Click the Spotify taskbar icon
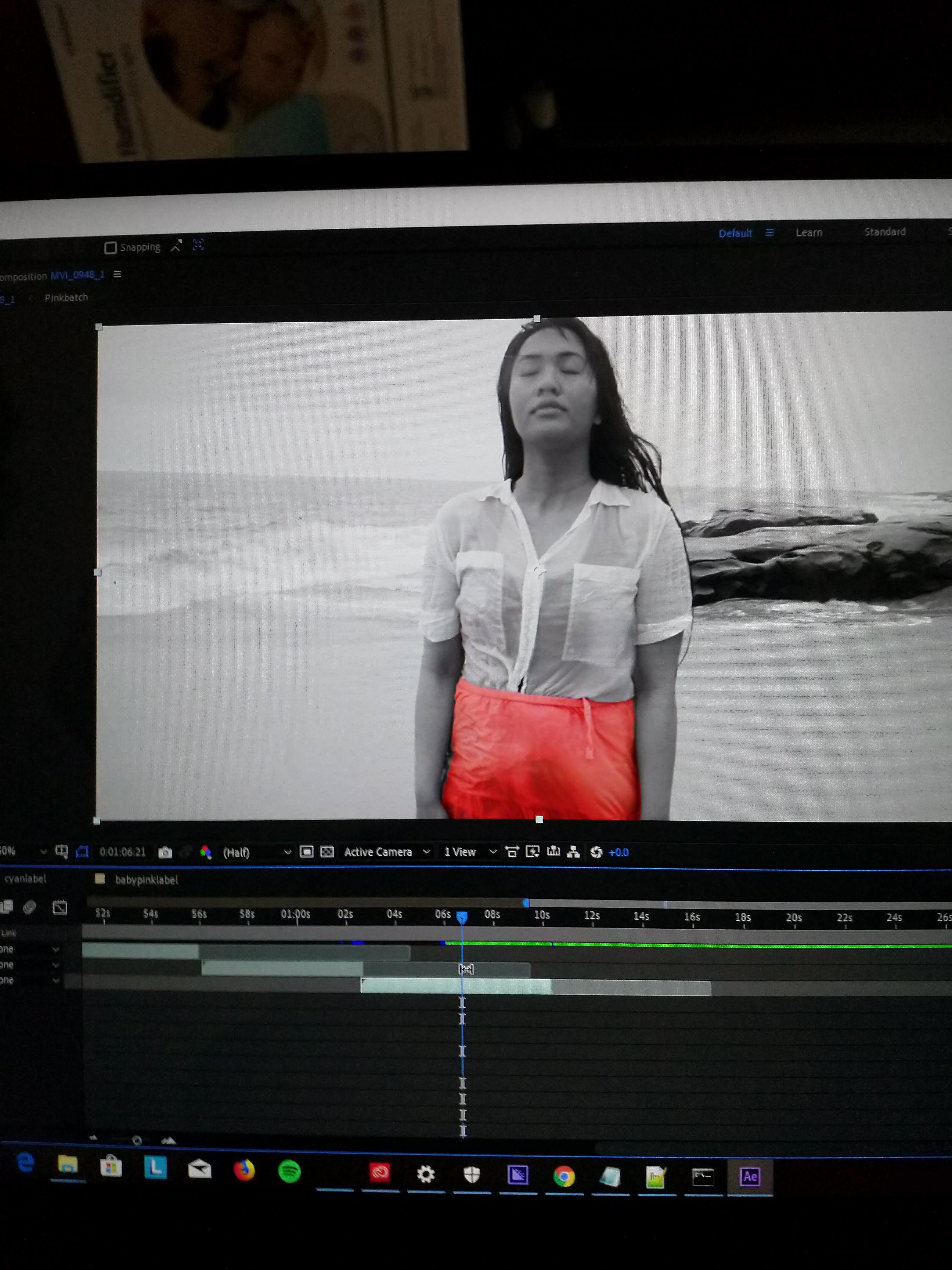This screenshot has height=1270, width=952. 289,1171
